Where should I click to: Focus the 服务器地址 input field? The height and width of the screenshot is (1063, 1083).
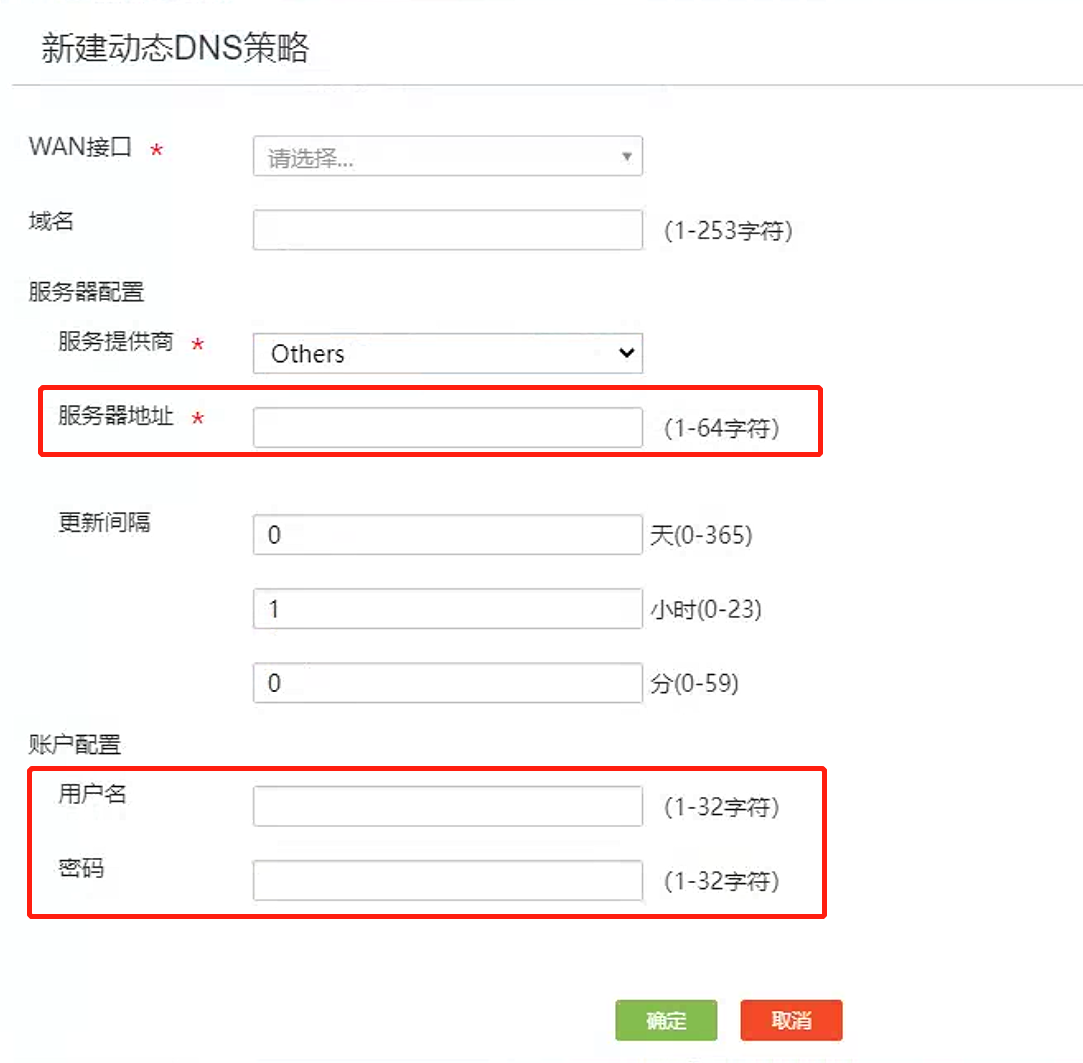pos(447,428)
